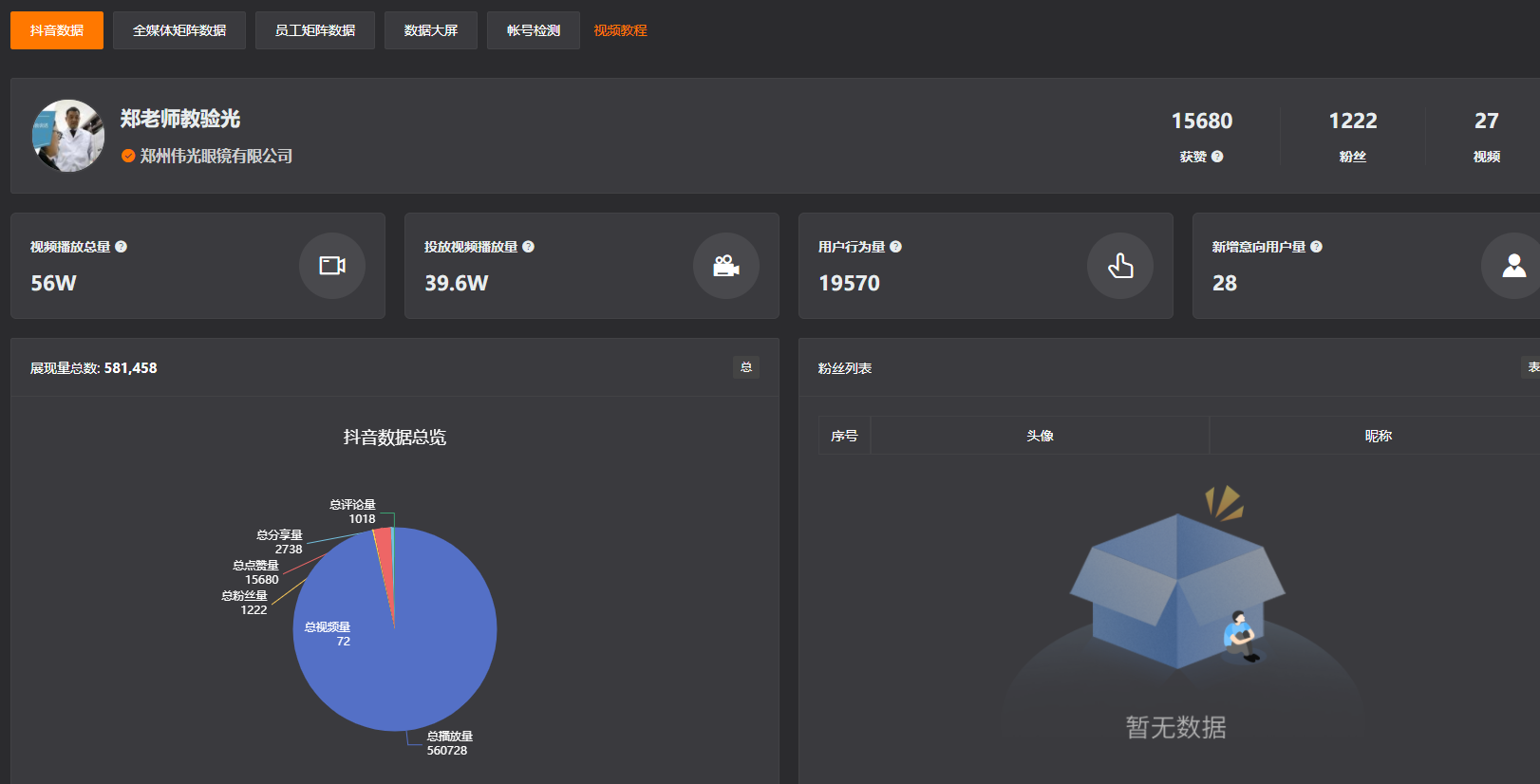Click the 1222 粉丝 count
Screen dimensions: 1540x784
(x=1353, y=121)
